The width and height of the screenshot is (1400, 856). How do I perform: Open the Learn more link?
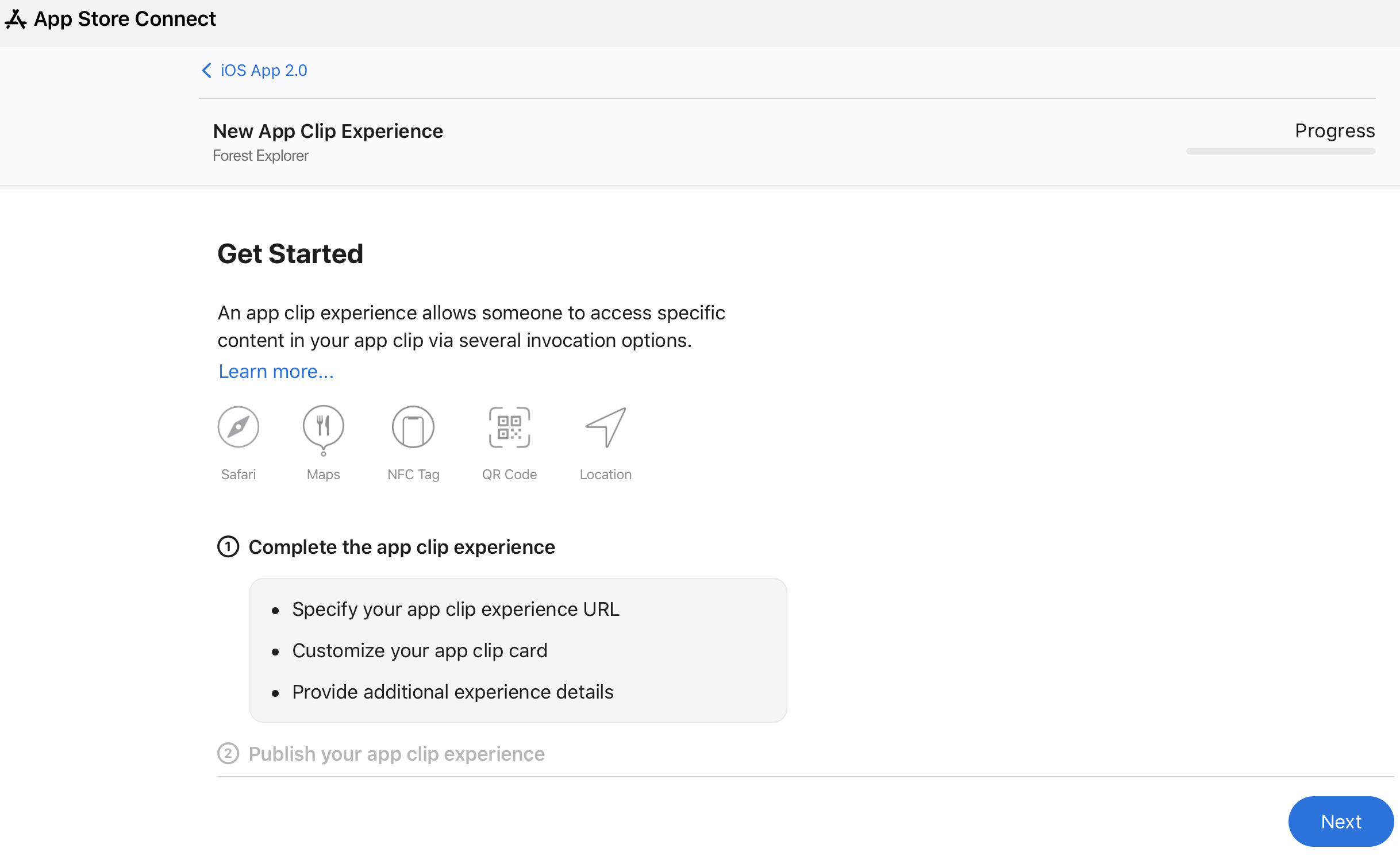click(275, 370)
